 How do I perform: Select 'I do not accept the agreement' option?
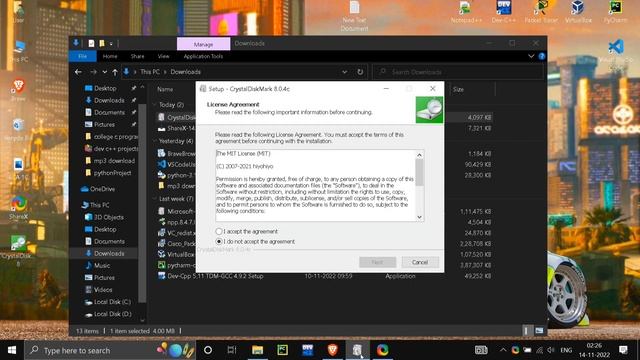click(x=219, y=242)
